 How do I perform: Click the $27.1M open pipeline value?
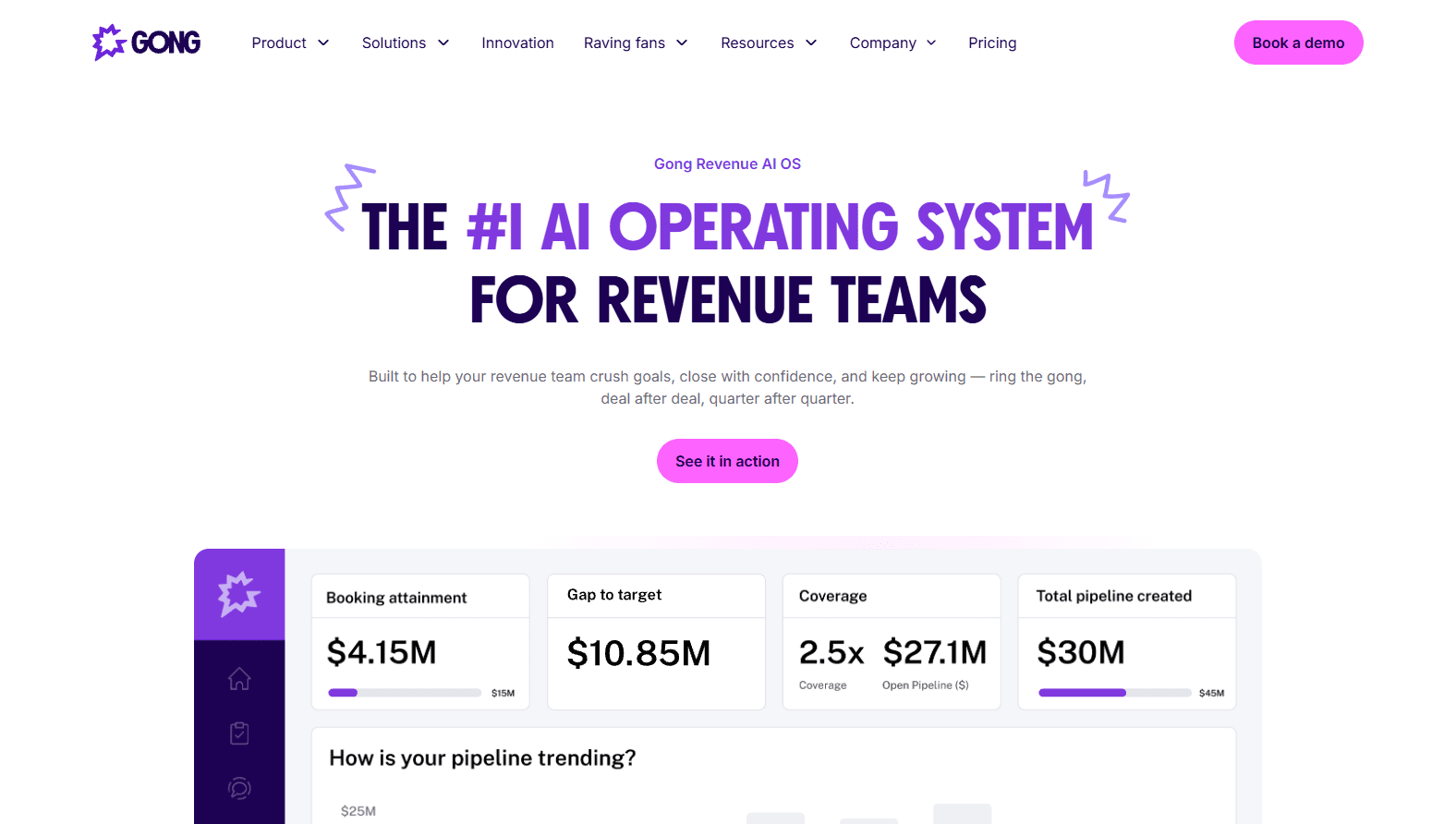(935, 652)
